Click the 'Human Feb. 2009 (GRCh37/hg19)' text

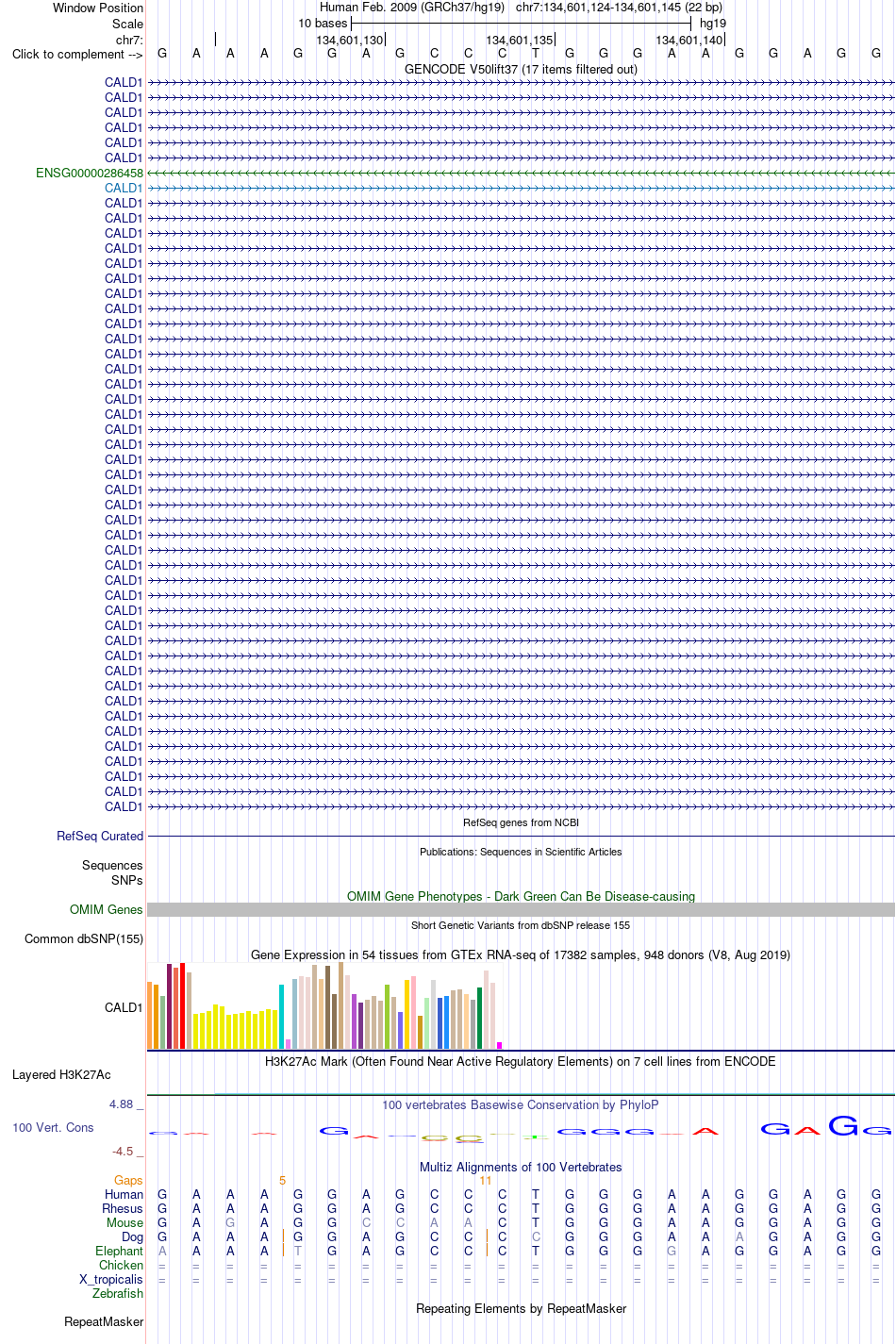click(x=412, y=8)
